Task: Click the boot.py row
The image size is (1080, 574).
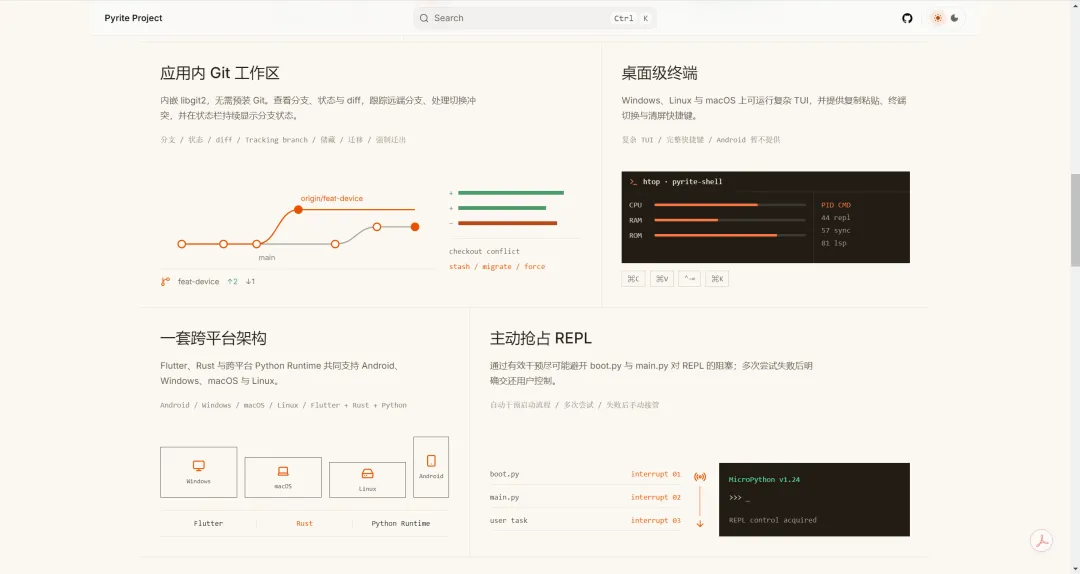Action: 585,474
